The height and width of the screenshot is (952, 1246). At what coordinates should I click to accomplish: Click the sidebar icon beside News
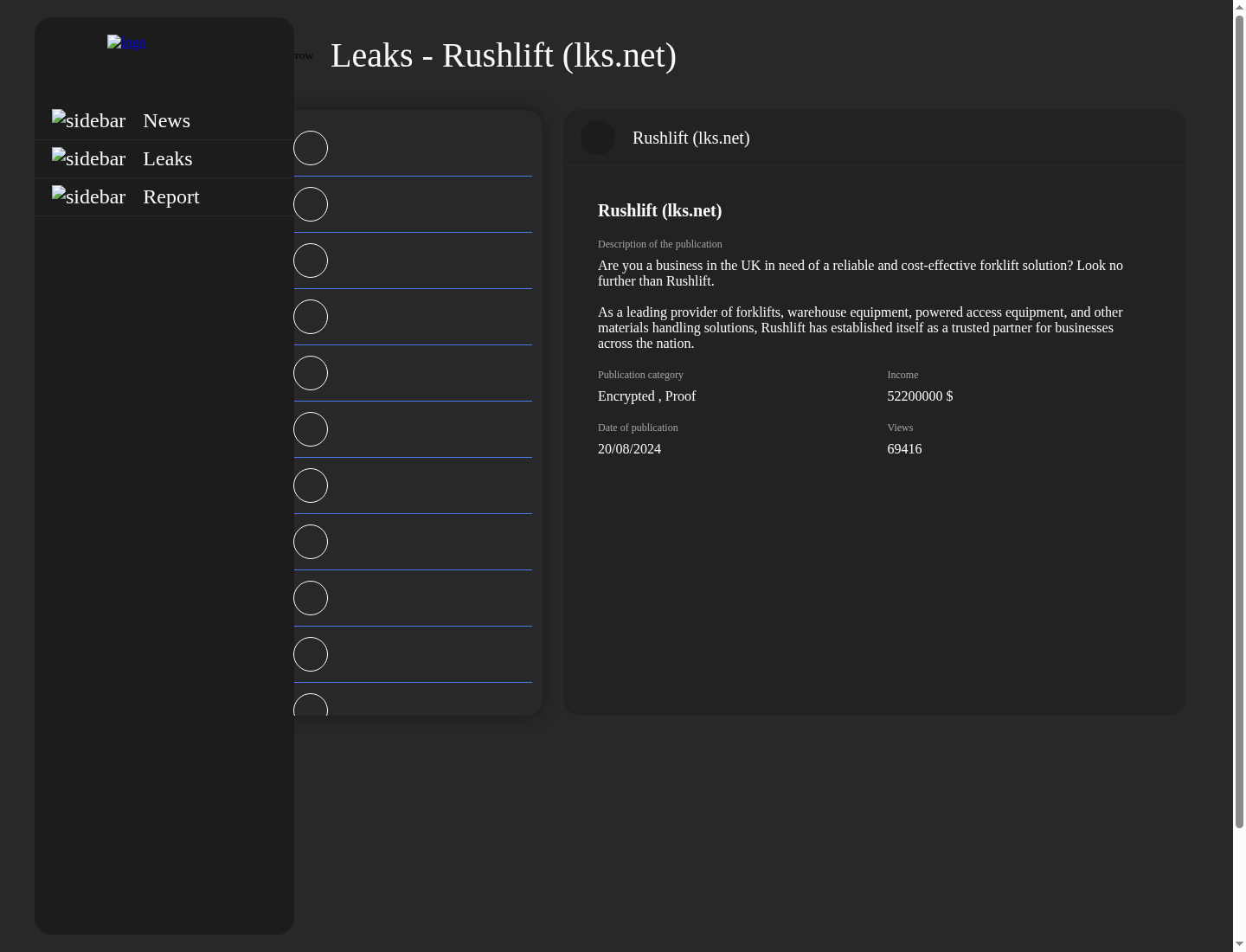point(88,120)
